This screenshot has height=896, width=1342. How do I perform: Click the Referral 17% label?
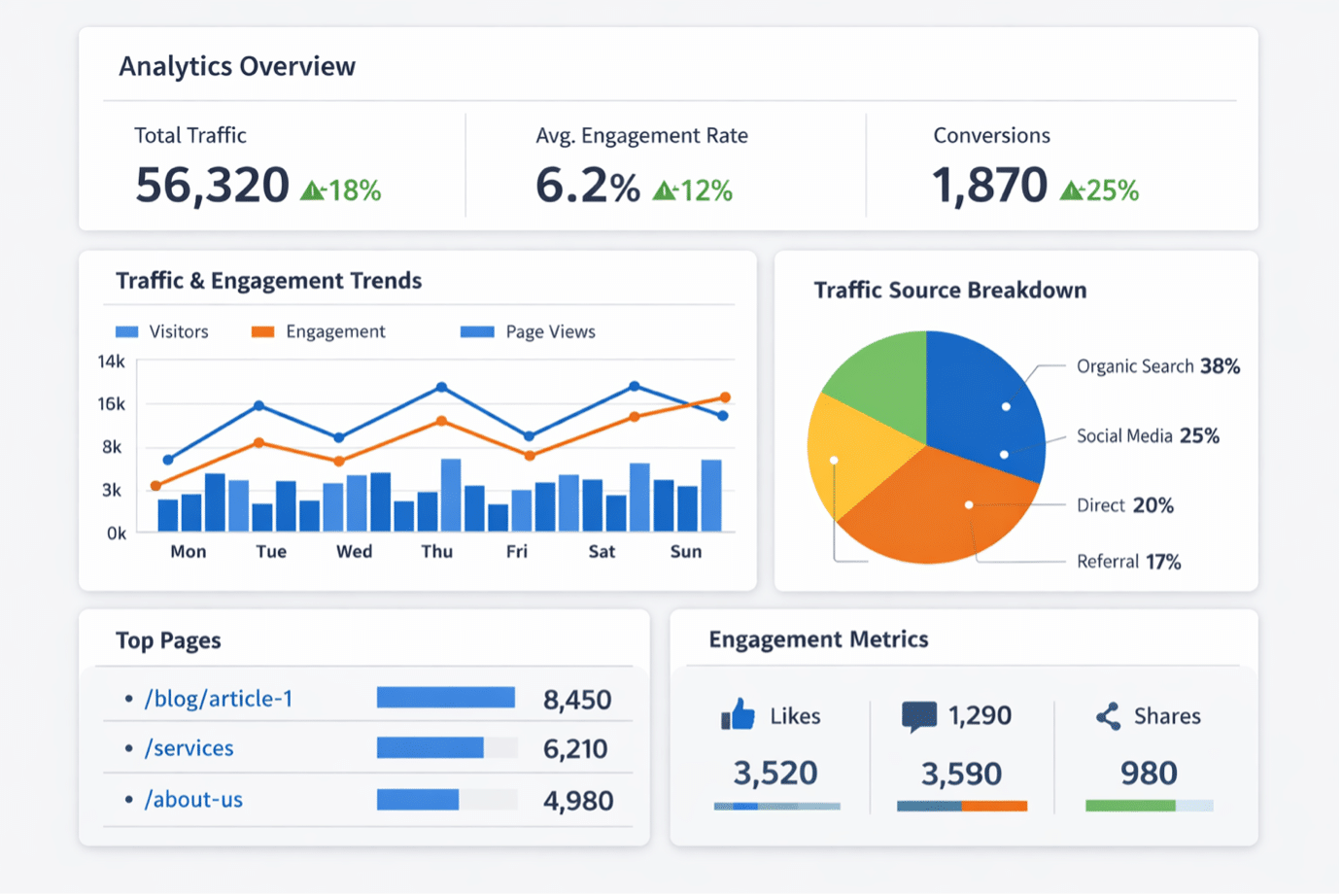click(1129, 562)
